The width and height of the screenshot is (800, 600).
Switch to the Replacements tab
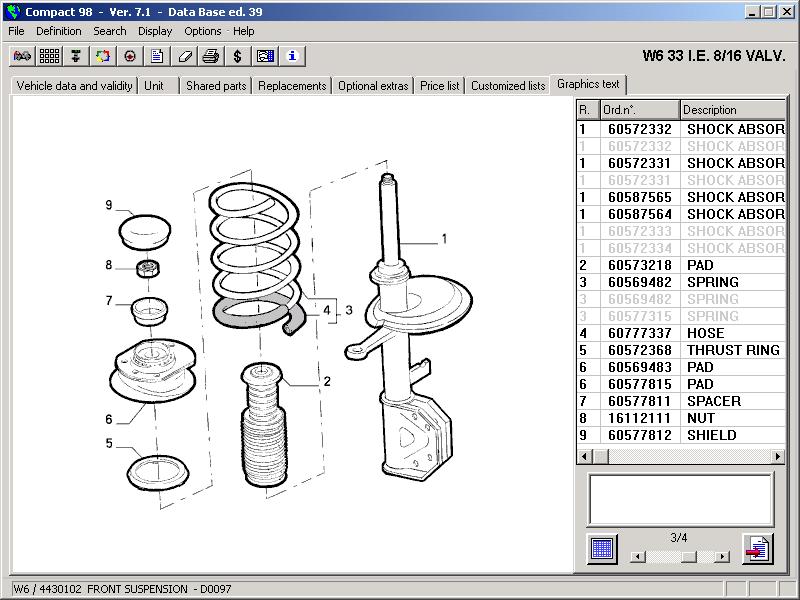[x=292, y=86]
